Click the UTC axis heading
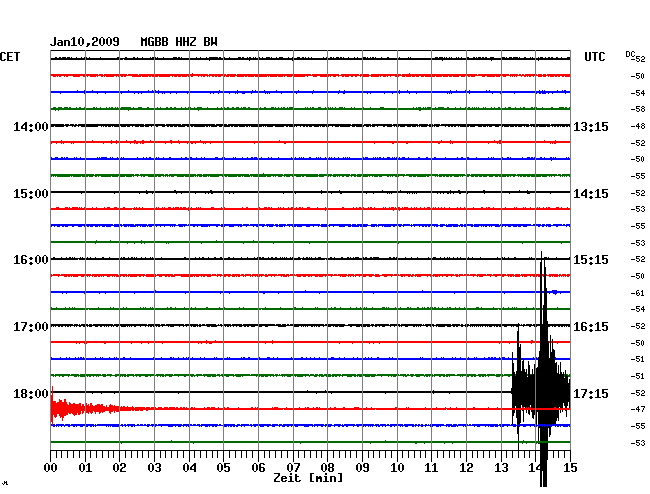Viewport: 650px width, 494px height. [594, 57]
